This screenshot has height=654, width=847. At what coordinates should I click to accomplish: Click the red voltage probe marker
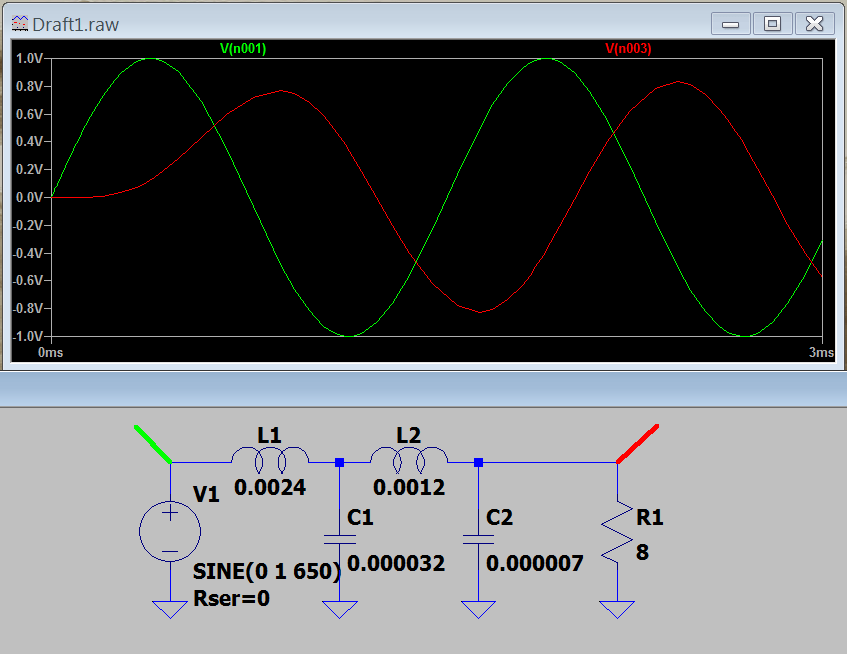637,444
